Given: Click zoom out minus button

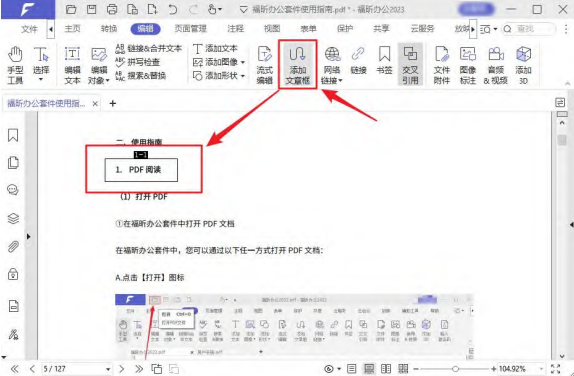Looking at the screenshot, I should (416, 369).
